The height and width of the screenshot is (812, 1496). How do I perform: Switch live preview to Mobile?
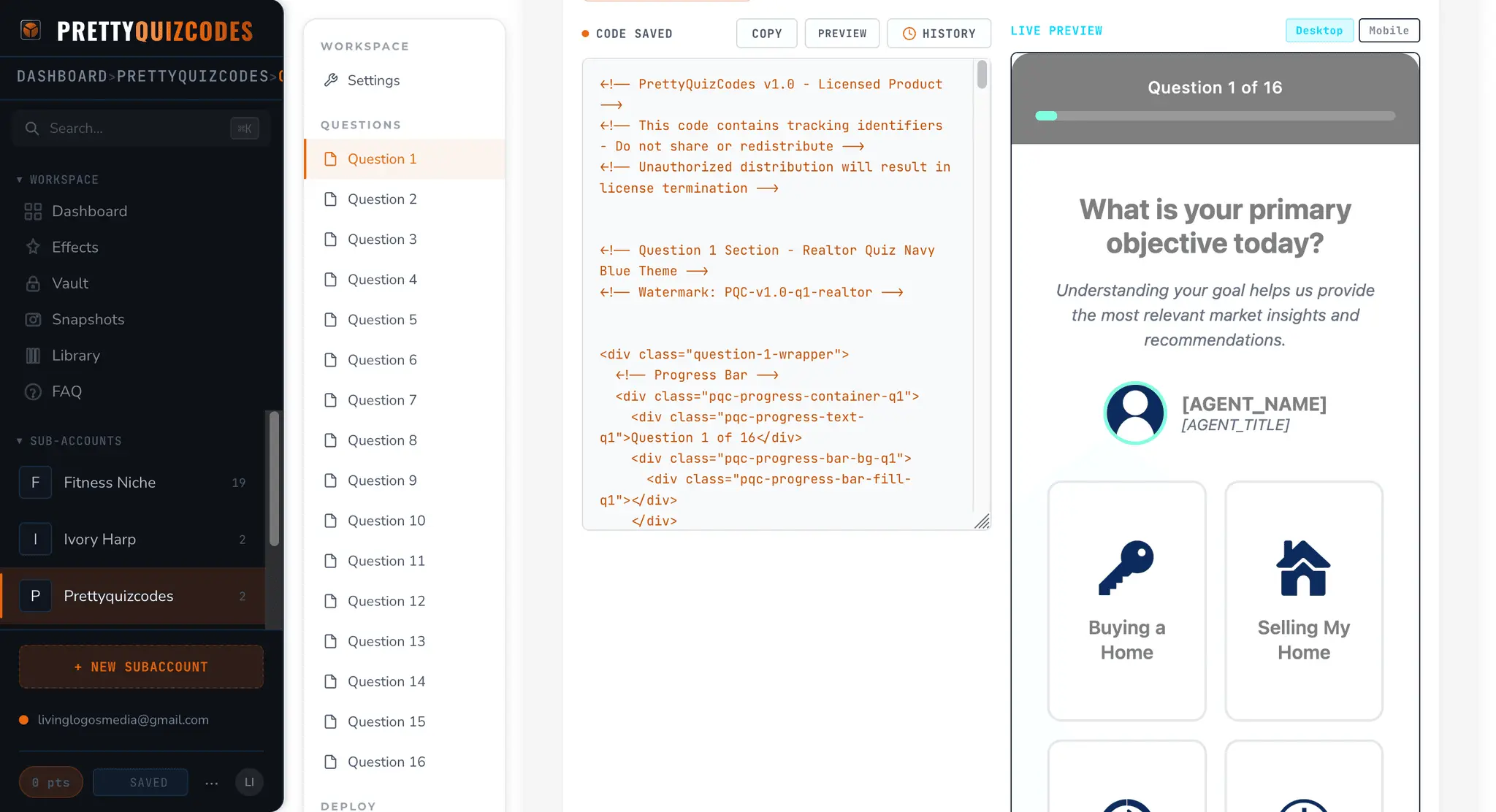click(1389, 31)
